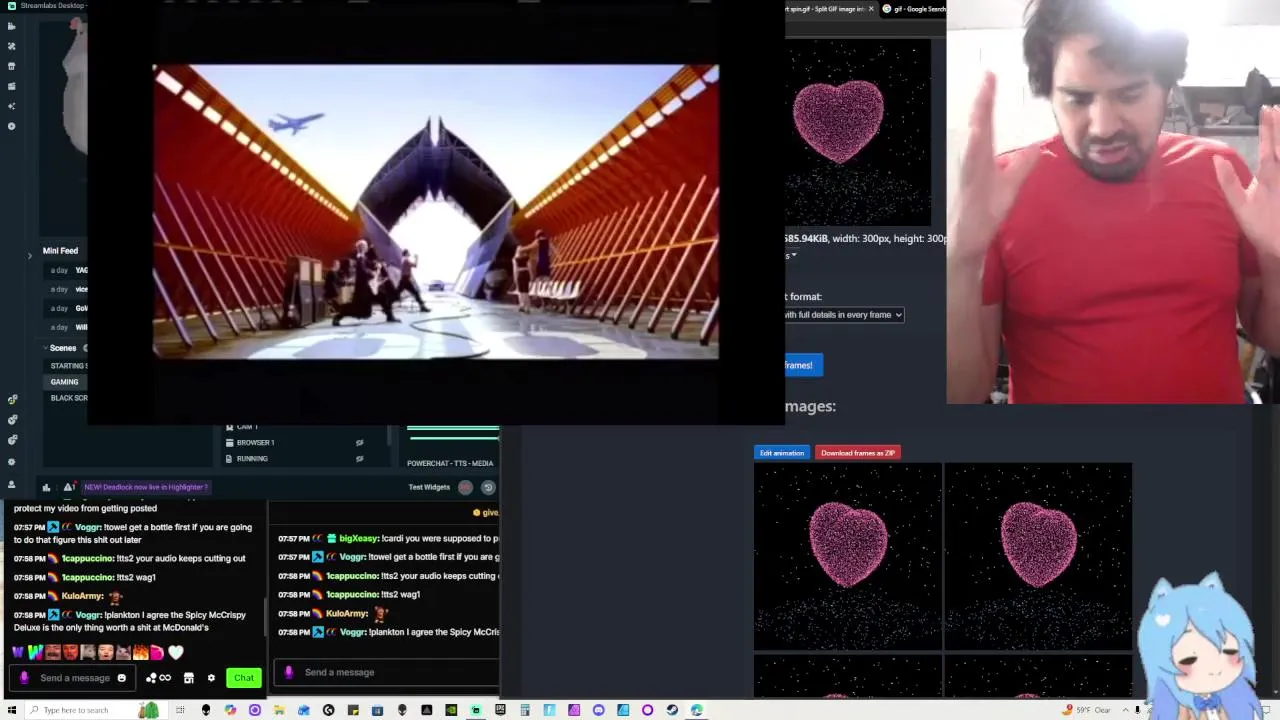This screenshot has width=1280, height=720.
Task: Click the fire emote in emote bar
Action: [x=140, y=653]
